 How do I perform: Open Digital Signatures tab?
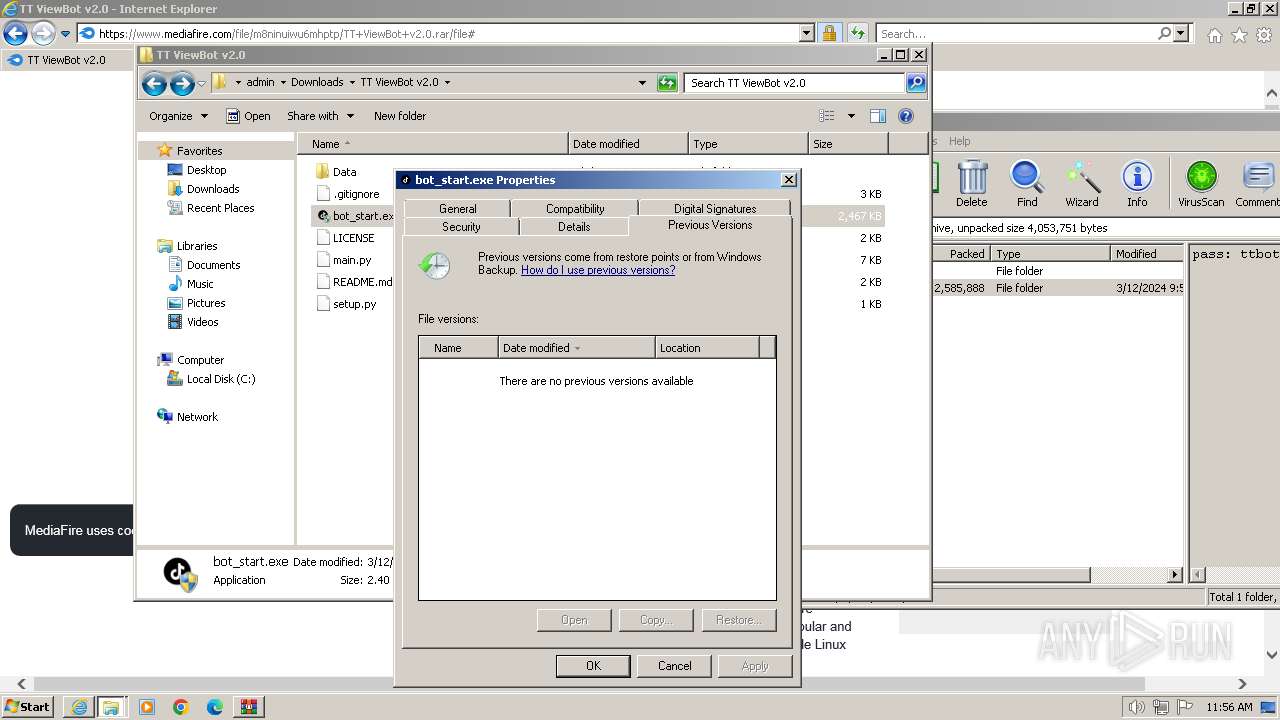[715, 208]
